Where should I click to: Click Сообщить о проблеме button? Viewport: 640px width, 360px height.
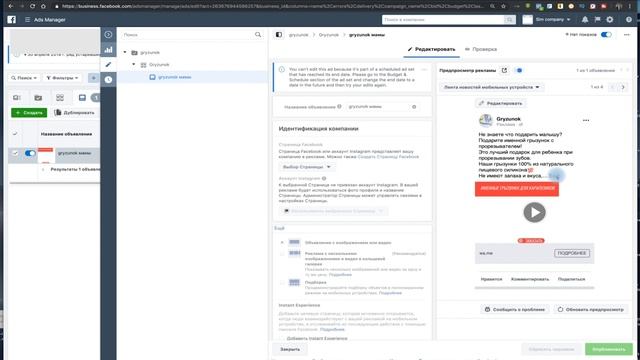tap(515, 309)
